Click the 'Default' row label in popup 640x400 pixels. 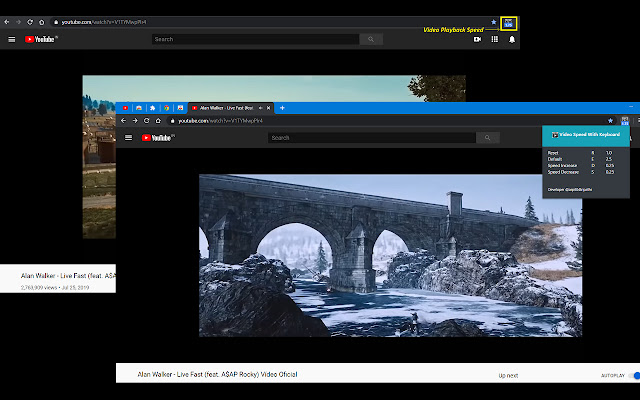555,159
